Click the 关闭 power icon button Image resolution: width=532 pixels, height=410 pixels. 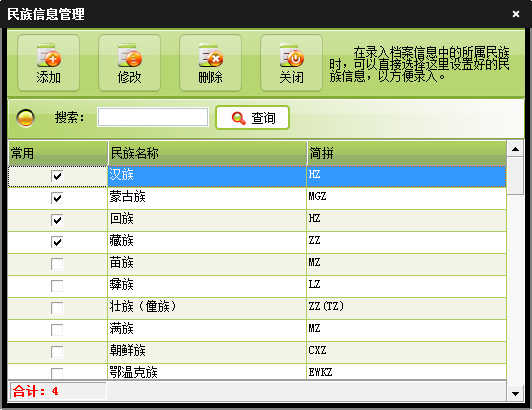point(291,63)
